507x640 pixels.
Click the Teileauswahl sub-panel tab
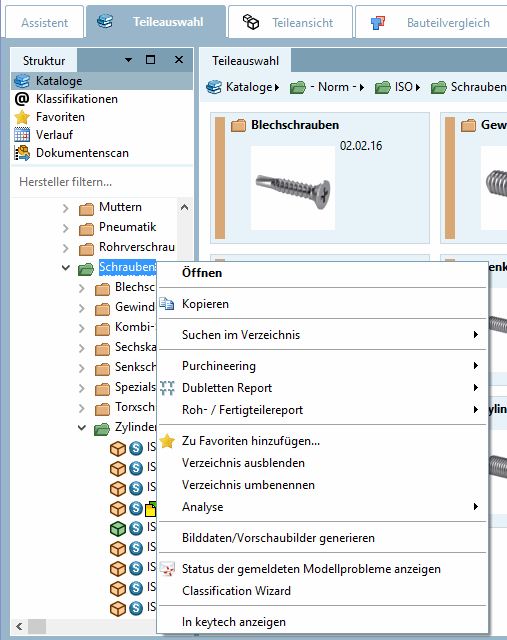[x=245, y=60]
